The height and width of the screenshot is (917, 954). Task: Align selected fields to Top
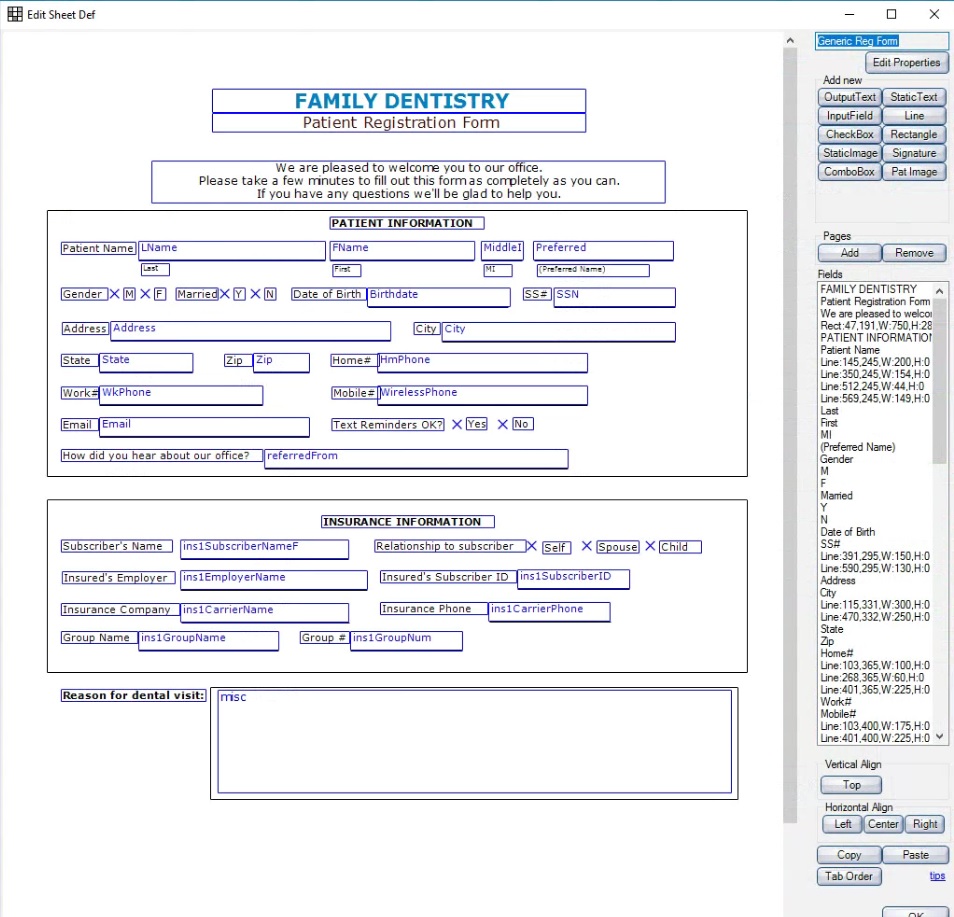851,785
